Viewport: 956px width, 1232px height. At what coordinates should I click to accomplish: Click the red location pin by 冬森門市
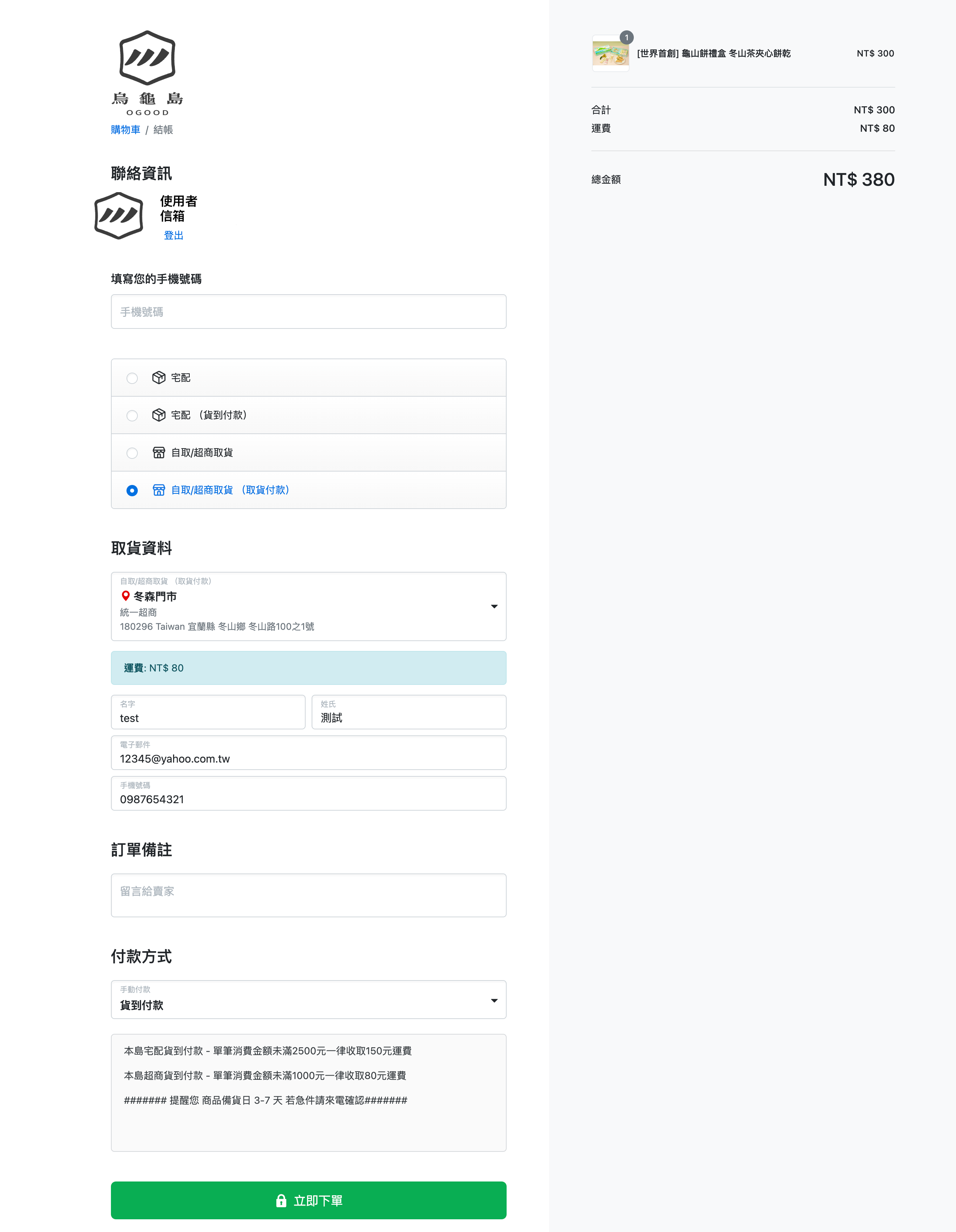pos(125,596)
